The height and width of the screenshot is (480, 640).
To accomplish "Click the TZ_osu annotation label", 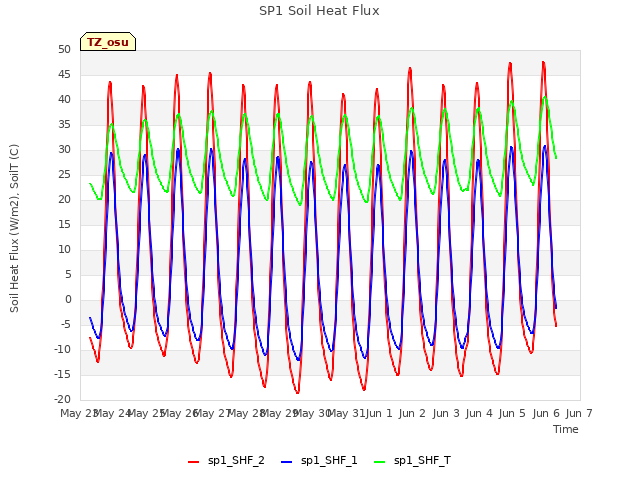I will tap(108, 42).
